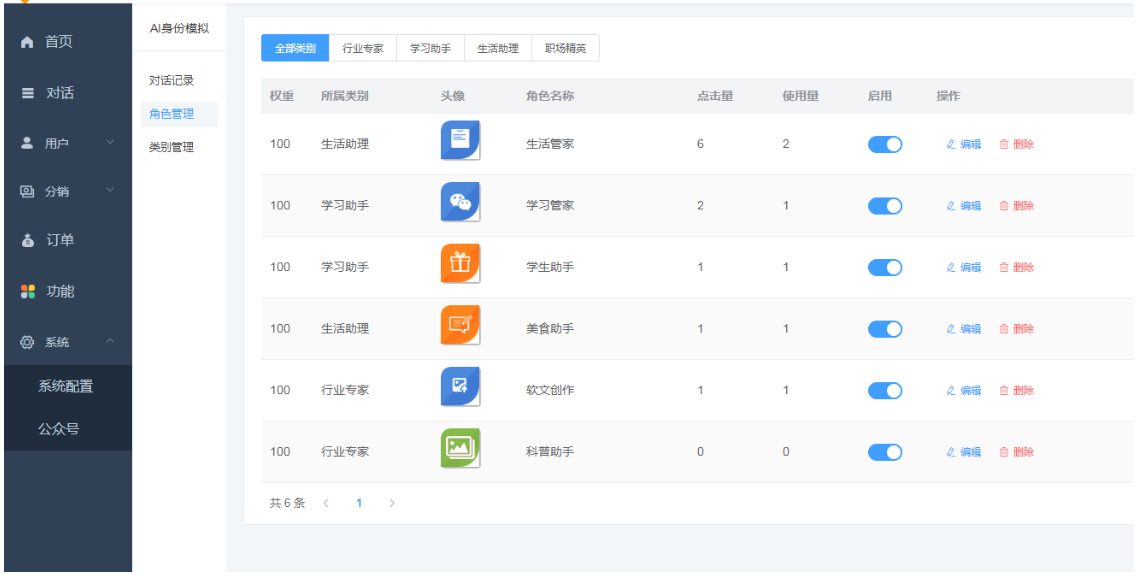Open 系统配置 in the sidebar
Viewport: 1142px width, 576px height.
(66, 387)
